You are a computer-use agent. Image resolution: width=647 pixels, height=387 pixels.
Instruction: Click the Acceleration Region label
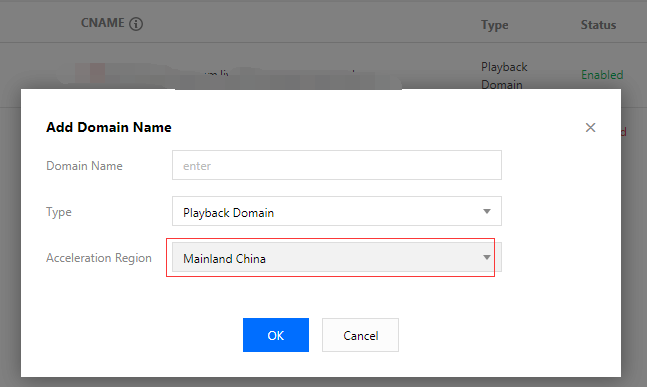click(99, 258)
